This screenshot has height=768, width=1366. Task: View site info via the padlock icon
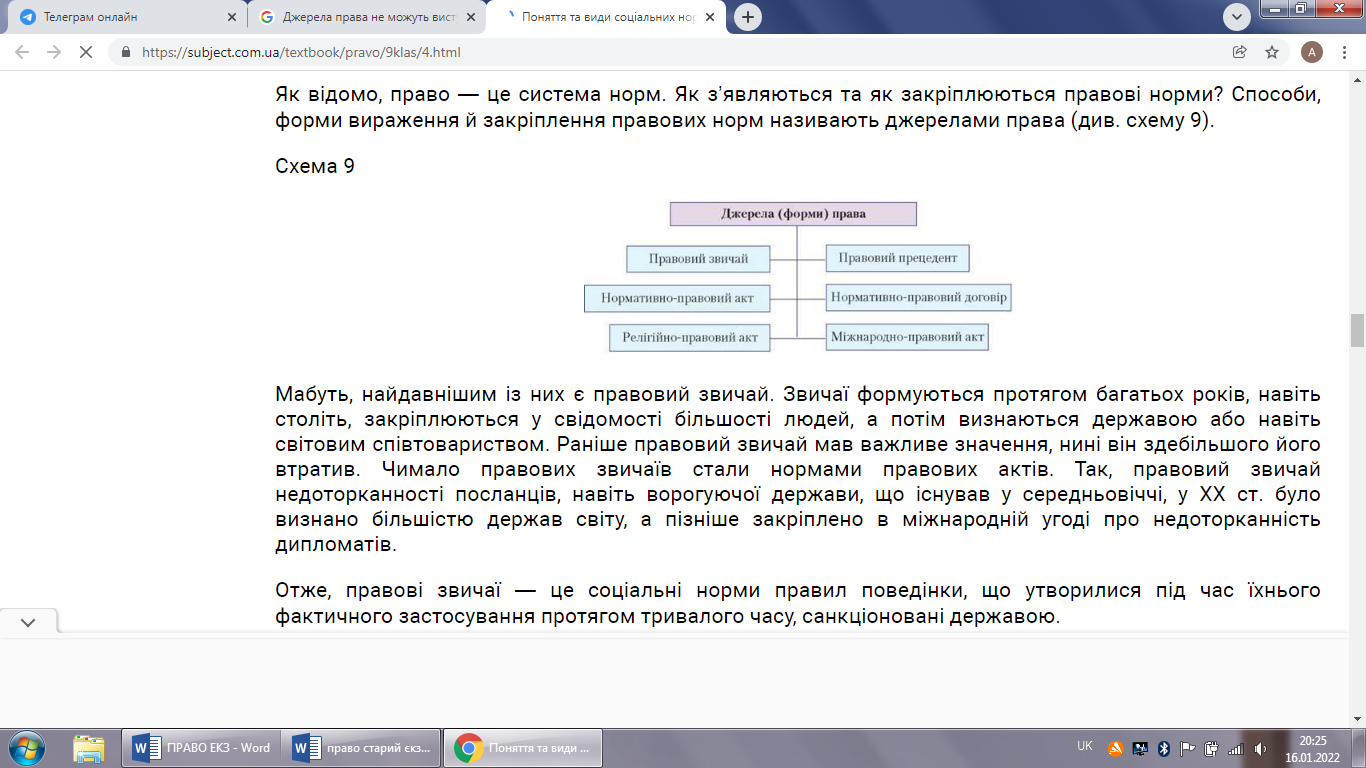126,53
